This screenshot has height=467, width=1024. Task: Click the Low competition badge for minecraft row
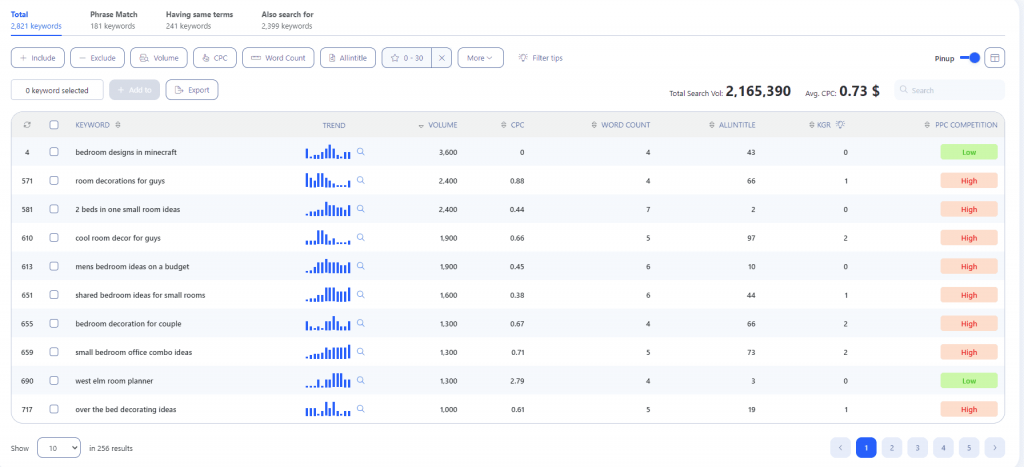pos(969,152)
